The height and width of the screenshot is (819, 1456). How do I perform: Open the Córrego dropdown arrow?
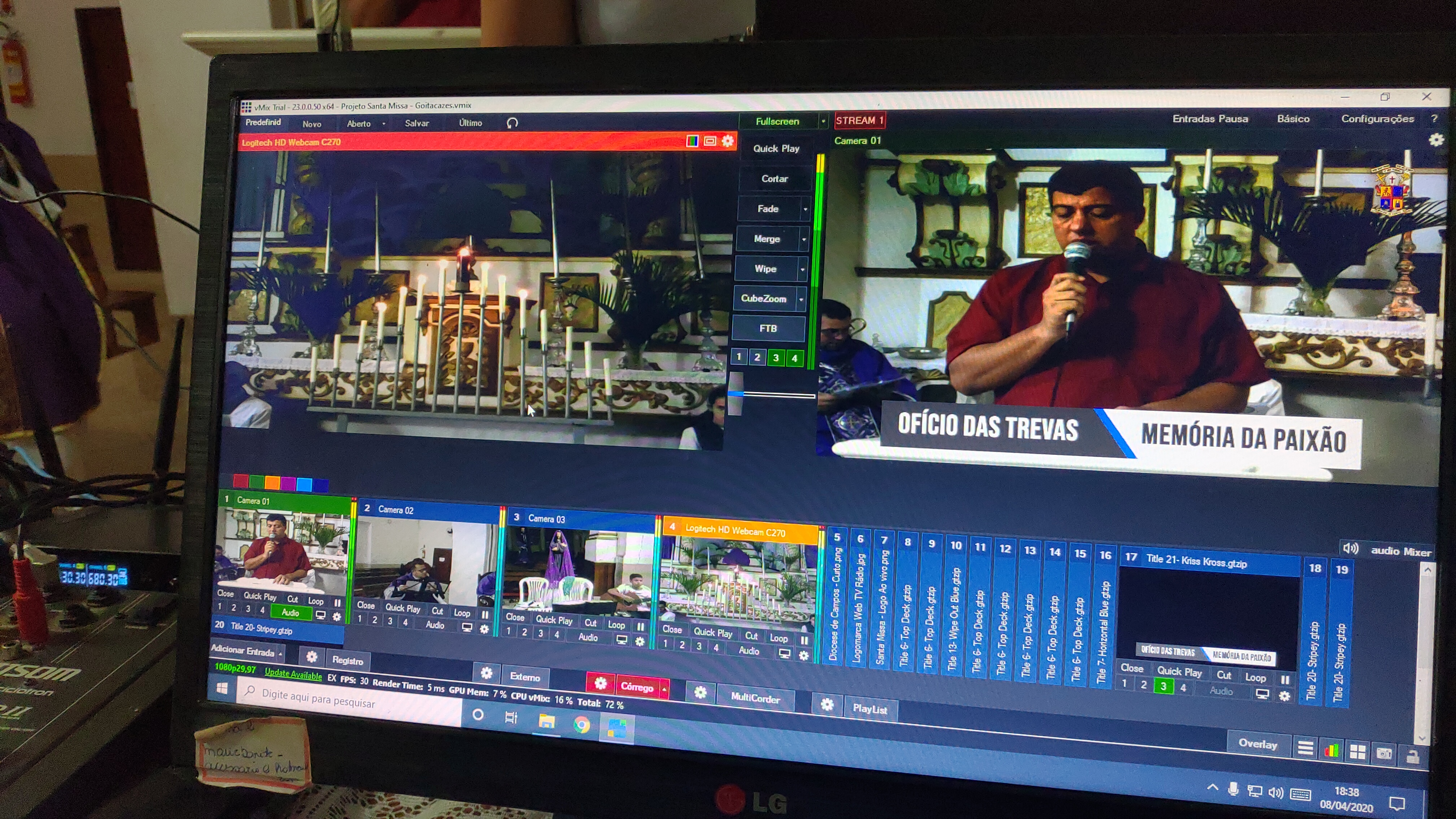pos(665,688)
